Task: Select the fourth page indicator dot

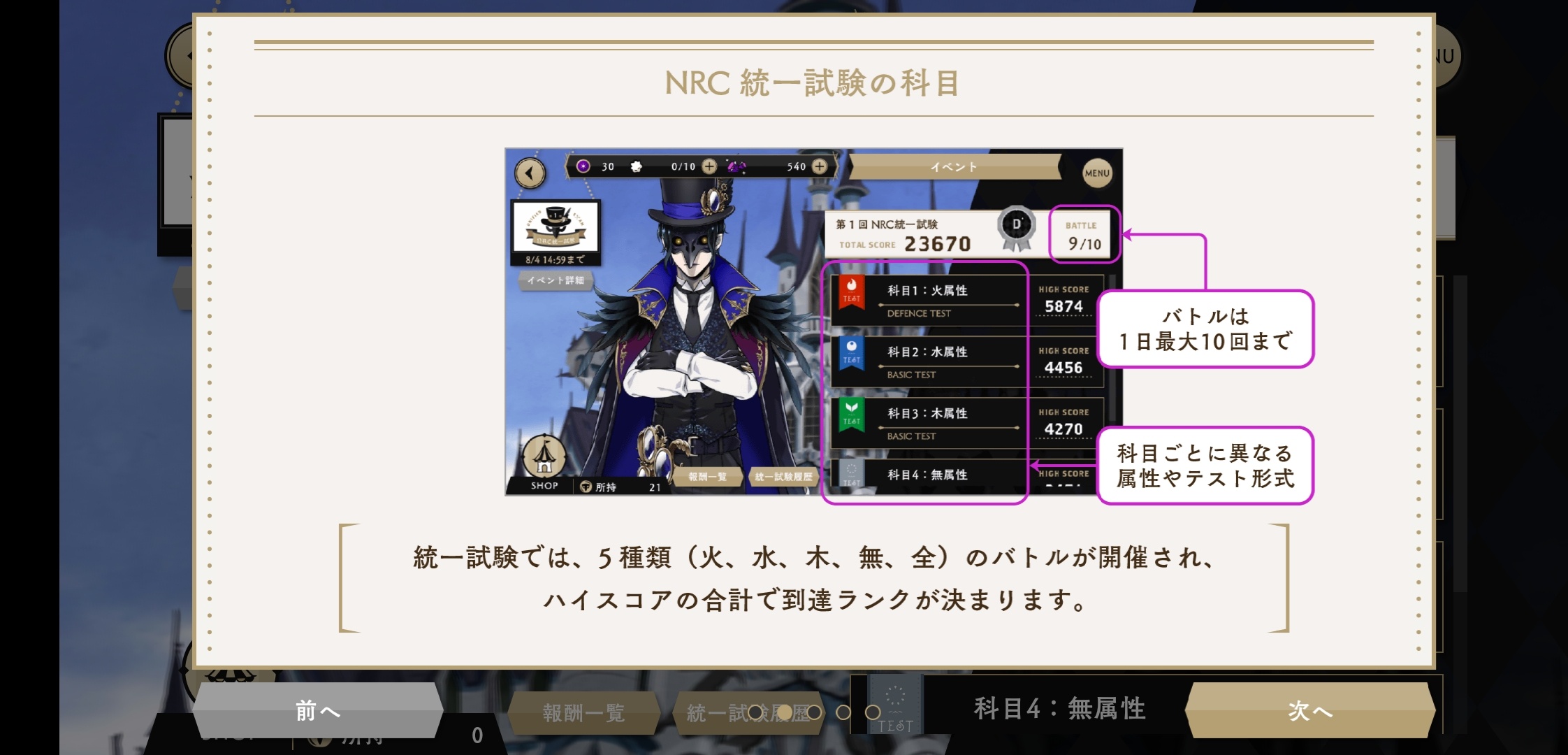Action: [843, 712]
